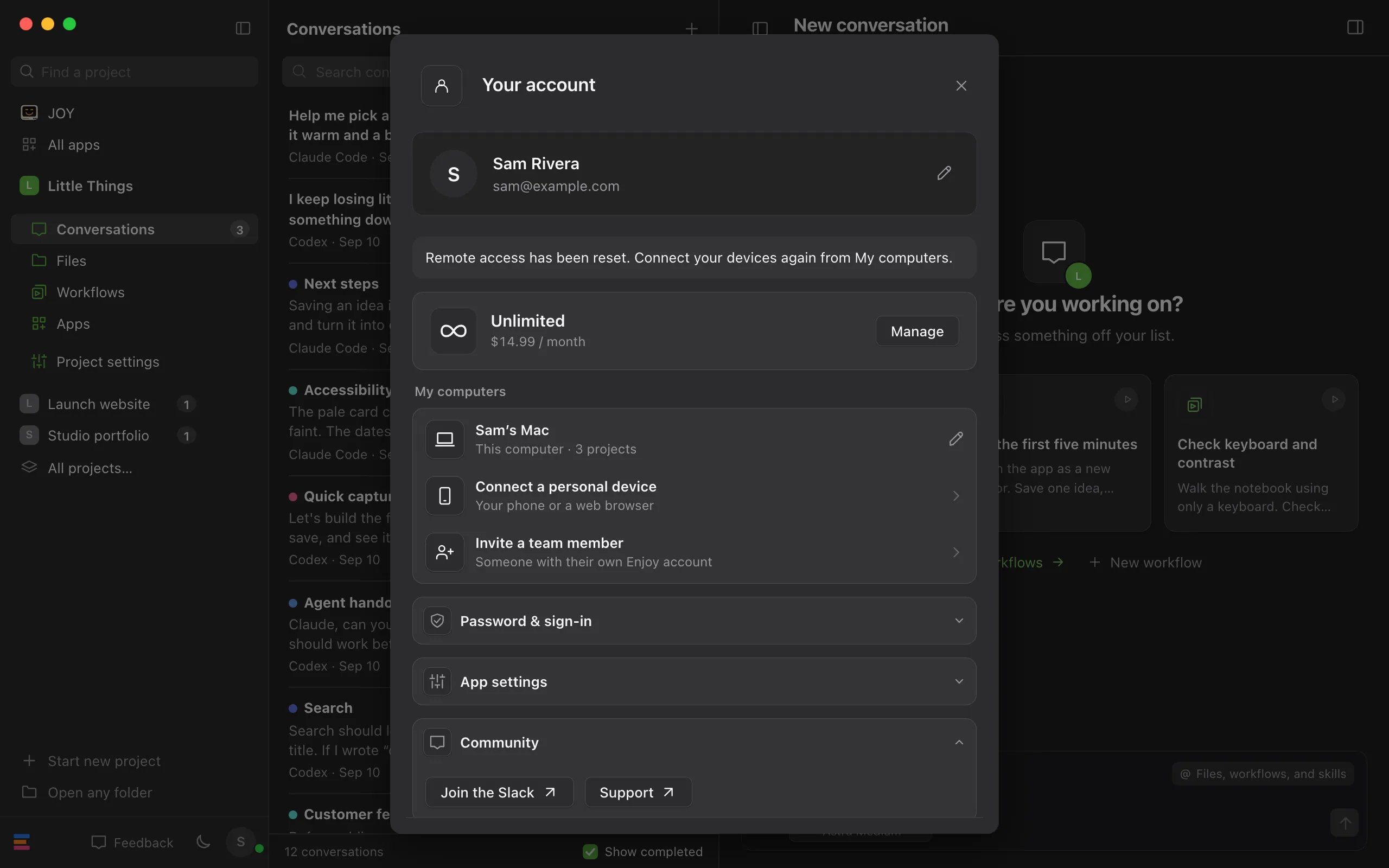Click the account person icon in dialog header
The width and height of the screenshot is (1389, 868).
point(441,86)
